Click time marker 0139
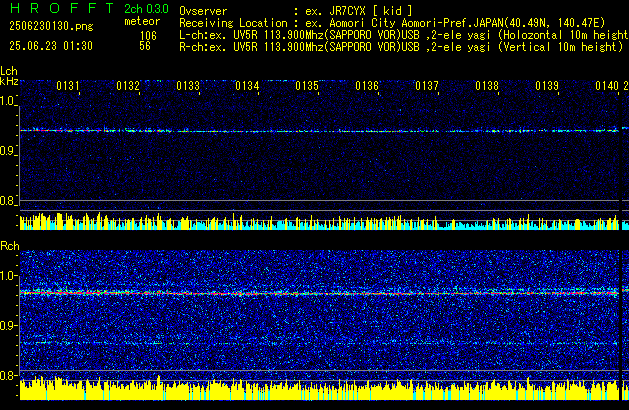This screenshot has height=410, width=629. (x=547, y=86)
